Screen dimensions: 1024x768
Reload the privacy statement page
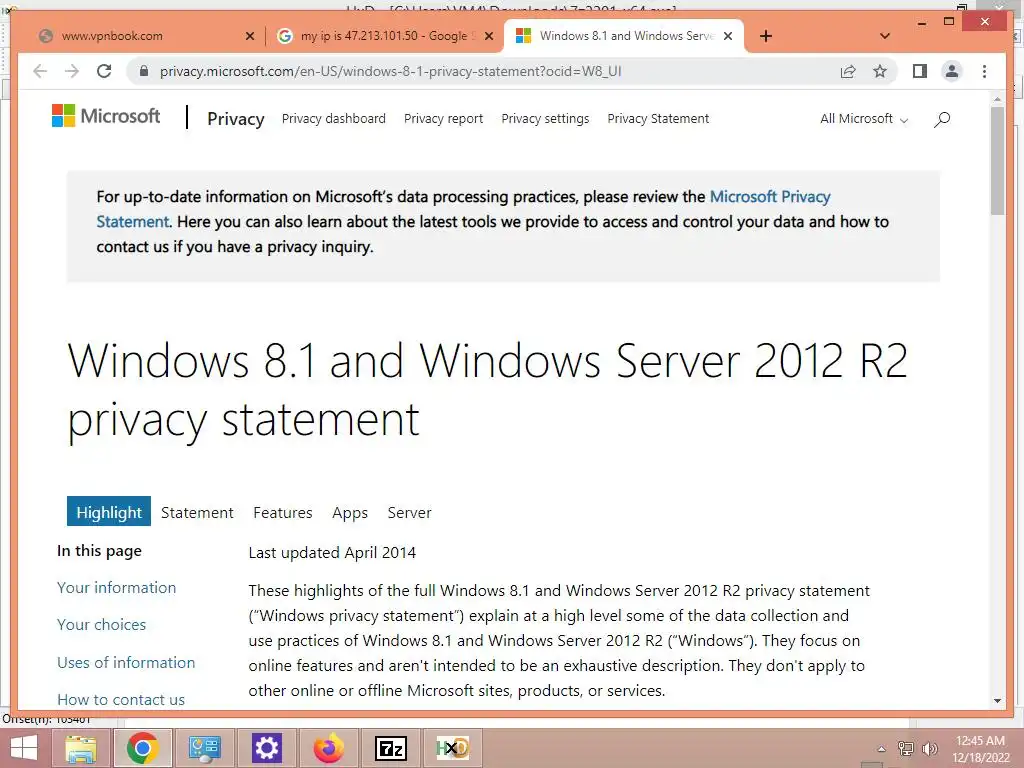[x=104, y=71]
